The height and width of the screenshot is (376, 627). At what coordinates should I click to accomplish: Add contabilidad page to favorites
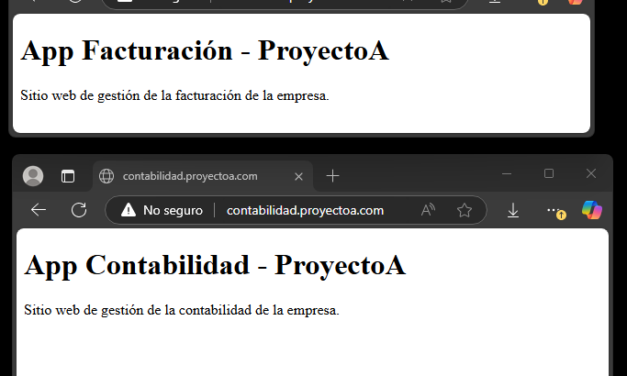(x=464, y=210)
